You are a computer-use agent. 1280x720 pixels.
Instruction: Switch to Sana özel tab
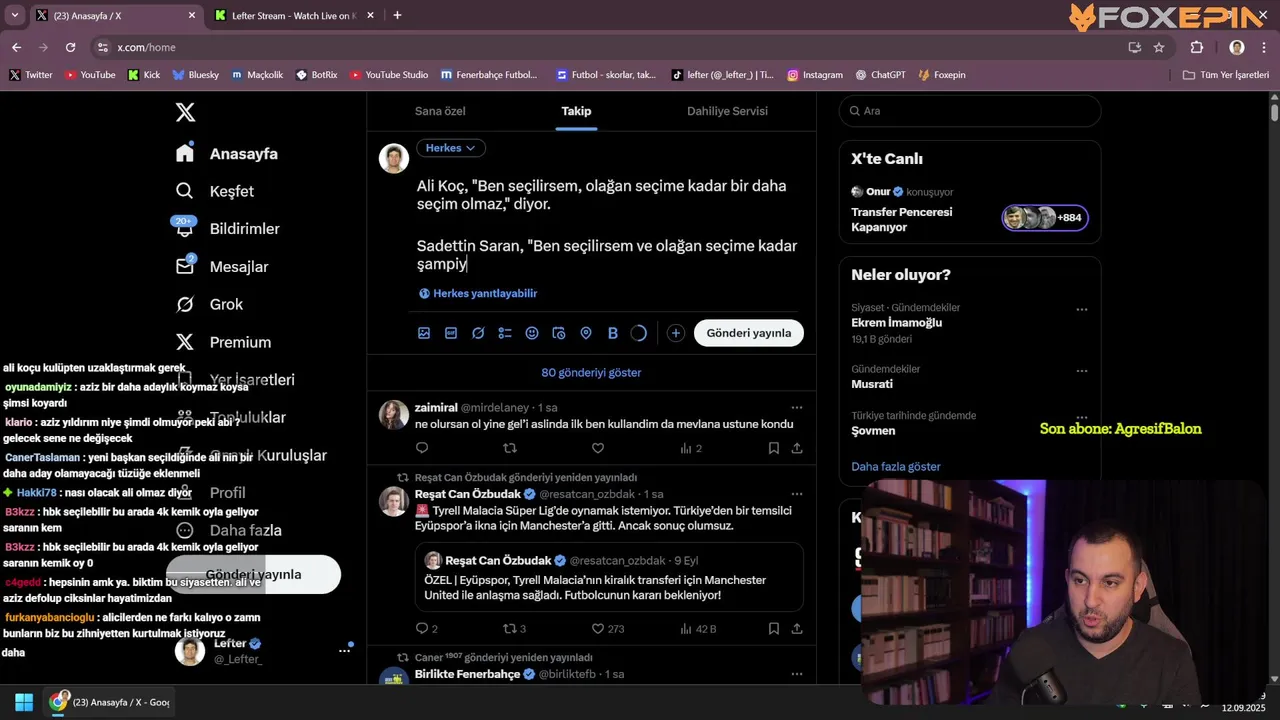(x=440, y=111)
